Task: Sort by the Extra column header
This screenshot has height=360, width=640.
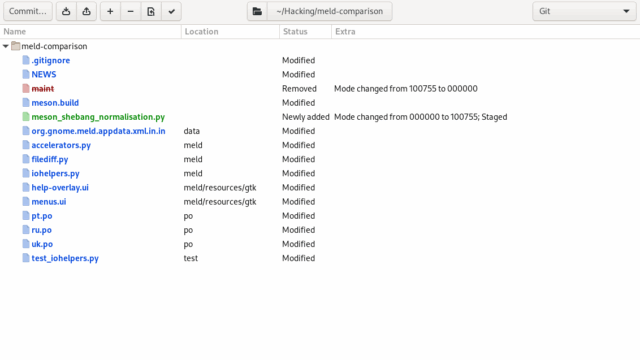Action: point(486,31)
